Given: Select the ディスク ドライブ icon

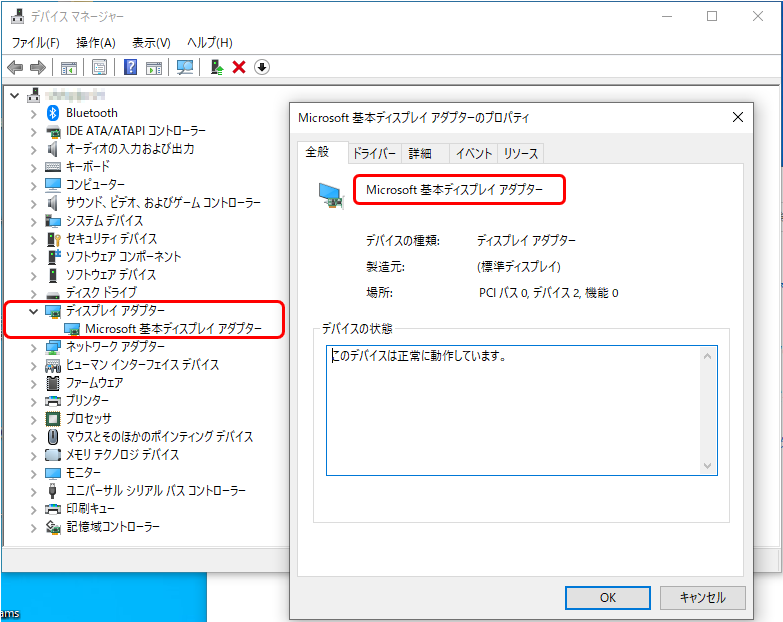Looking at the screenshot, I should [x=53, y=294].
